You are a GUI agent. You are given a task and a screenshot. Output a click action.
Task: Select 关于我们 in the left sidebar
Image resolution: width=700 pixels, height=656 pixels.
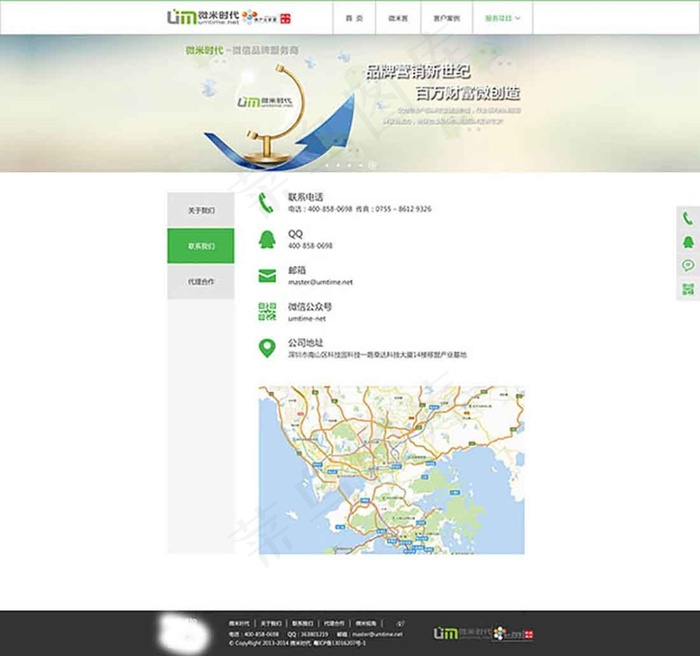(x=201, y=210)
